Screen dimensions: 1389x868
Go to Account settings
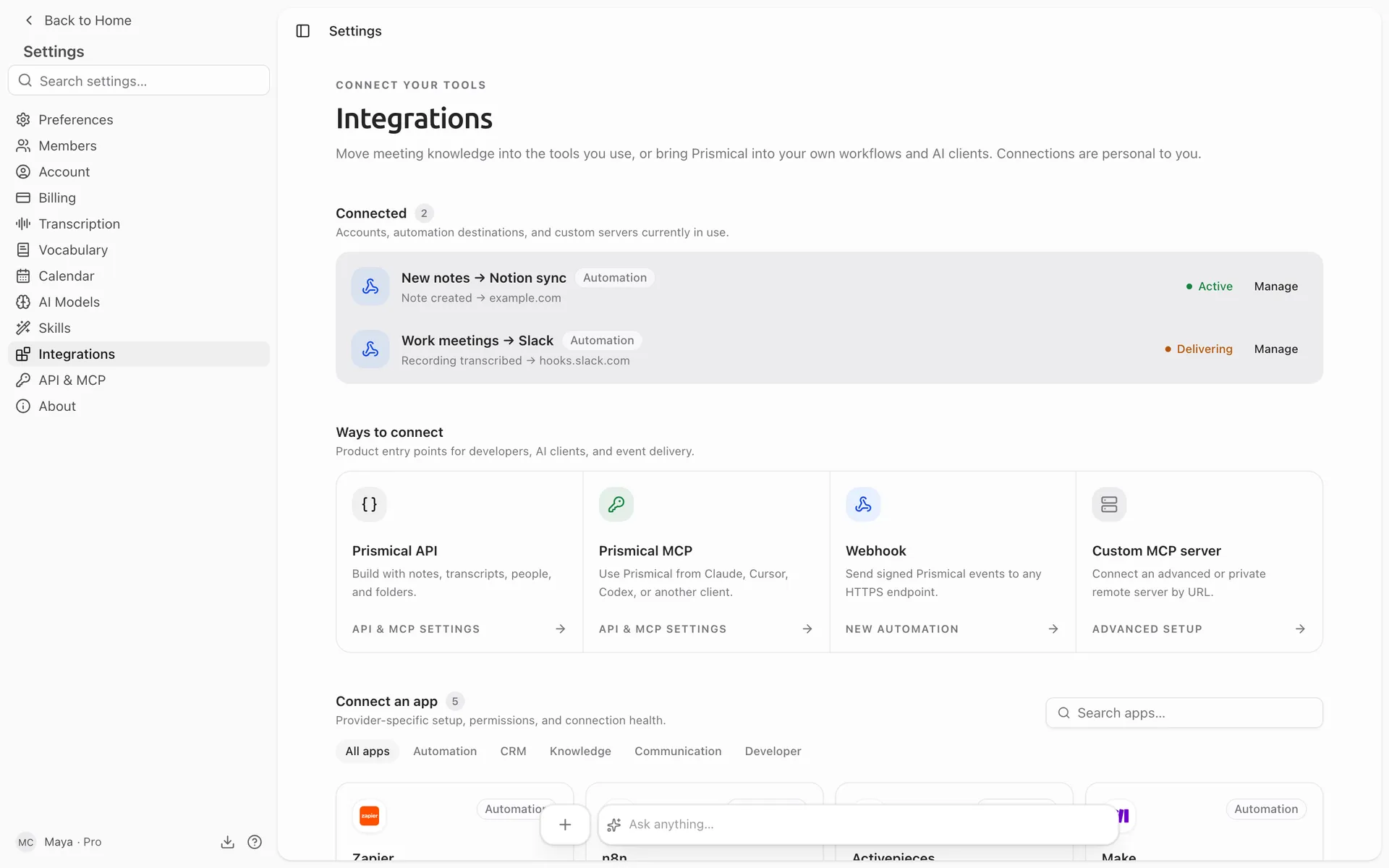[x=139, y=171]
